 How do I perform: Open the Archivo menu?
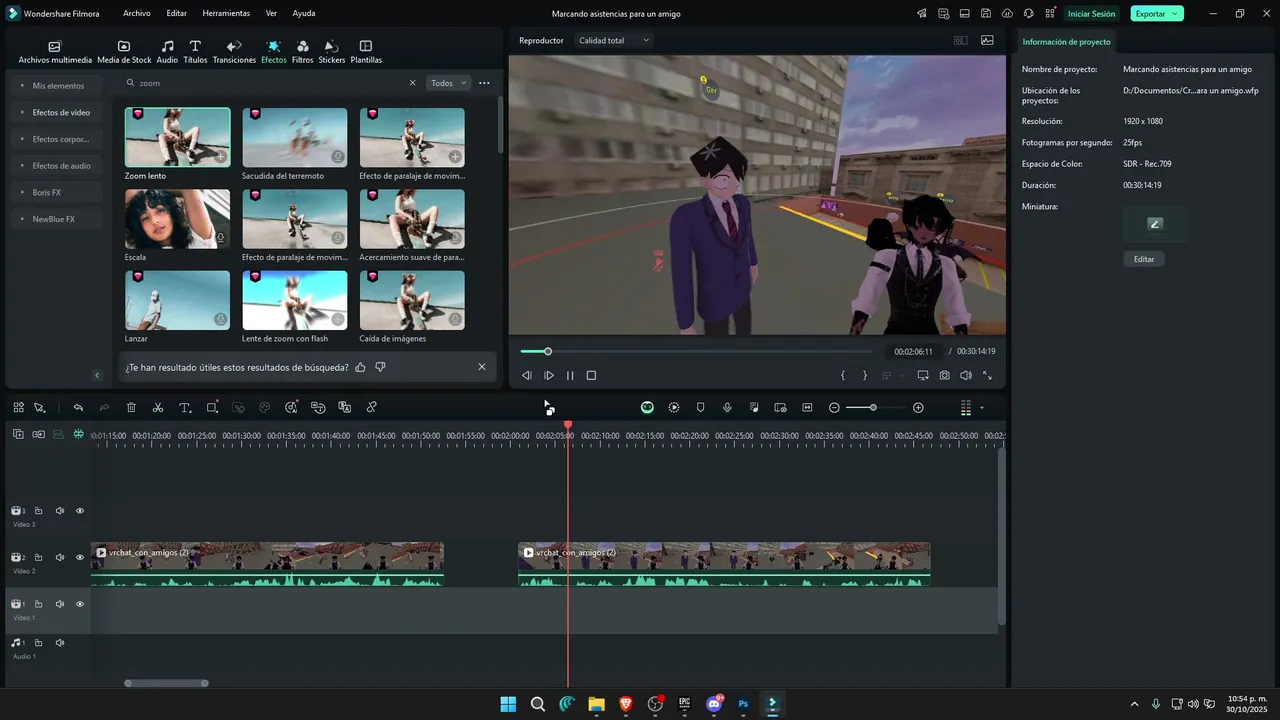137,14
